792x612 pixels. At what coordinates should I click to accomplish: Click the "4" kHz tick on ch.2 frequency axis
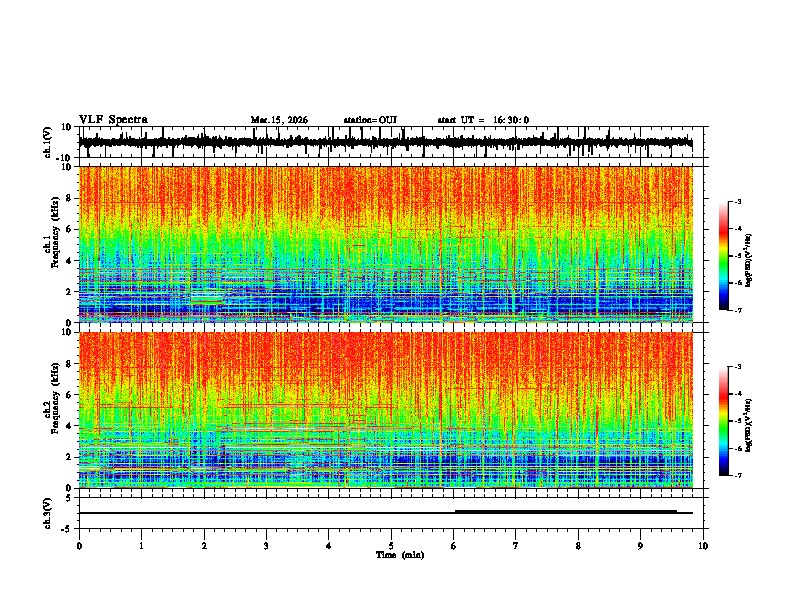[69, 426]
